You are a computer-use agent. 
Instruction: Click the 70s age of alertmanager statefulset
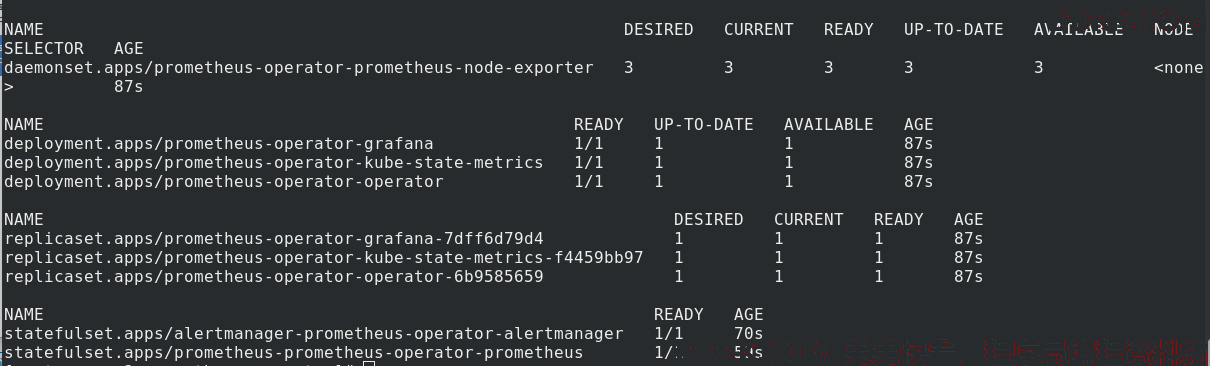[749, 334]
